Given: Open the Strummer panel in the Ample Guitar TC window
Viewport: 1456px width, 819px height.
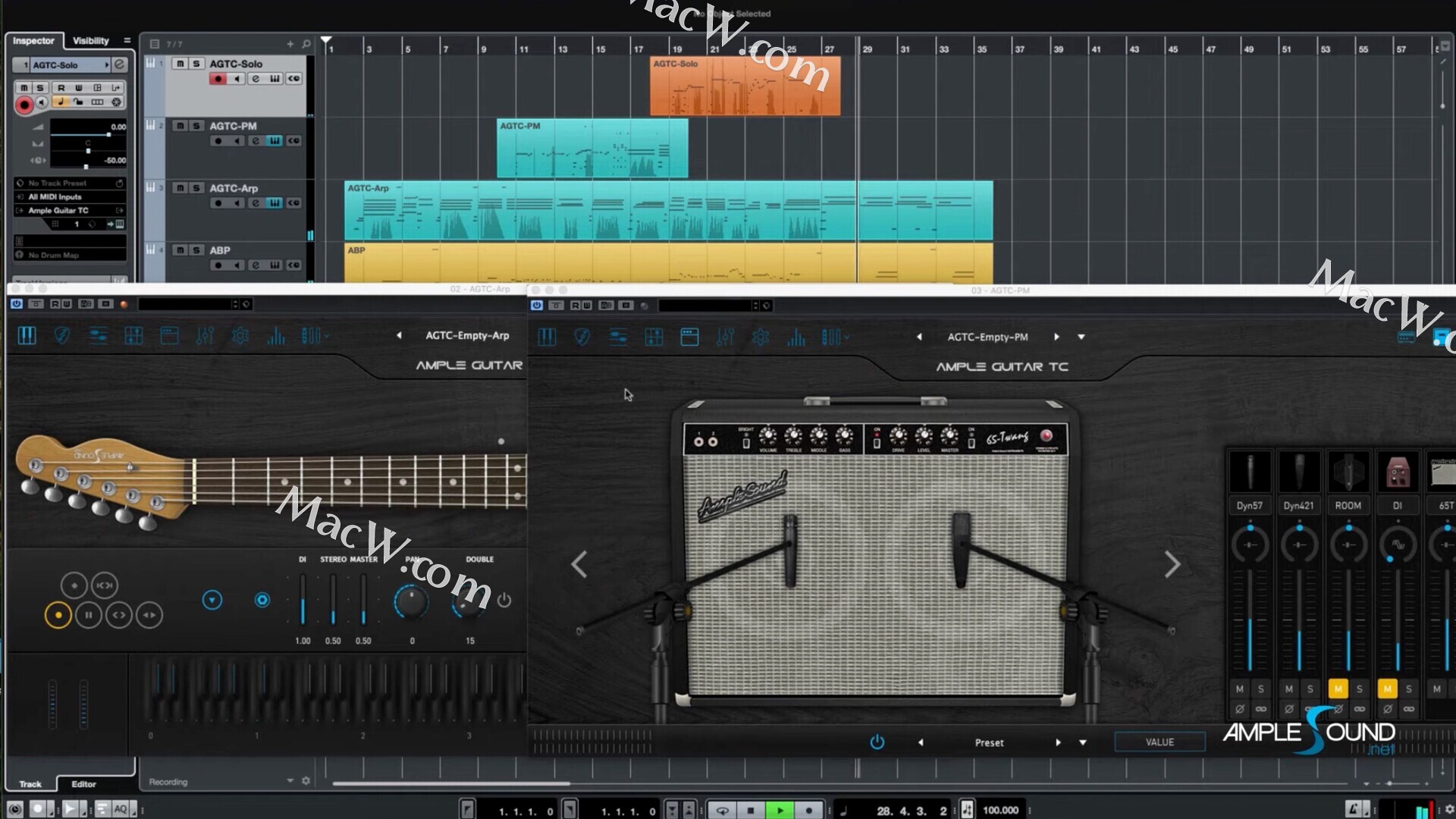Looking at the screenshot, I should (x=582, y=337).
